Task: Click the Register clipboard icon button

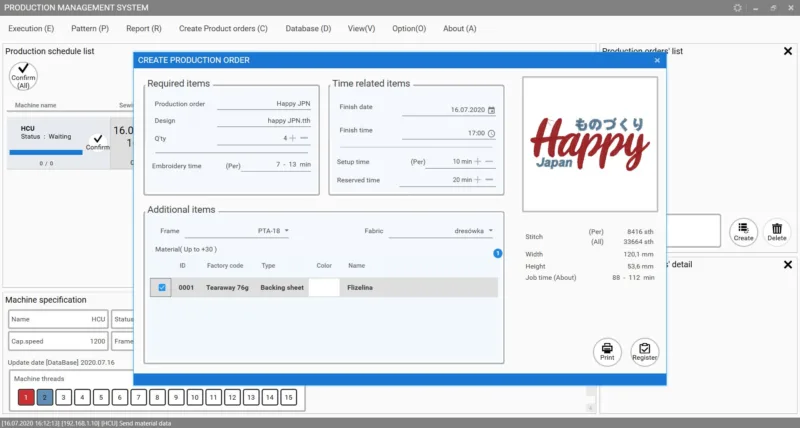Action: (644, 351)
